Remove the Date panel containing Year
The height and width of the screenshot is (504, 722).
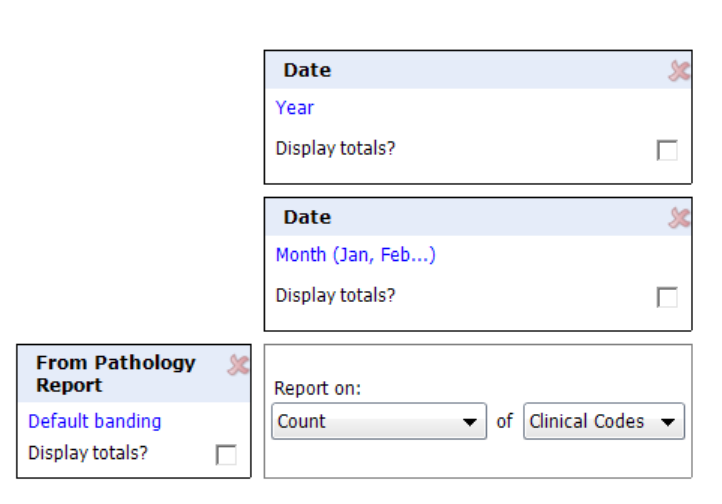point(679,71)
